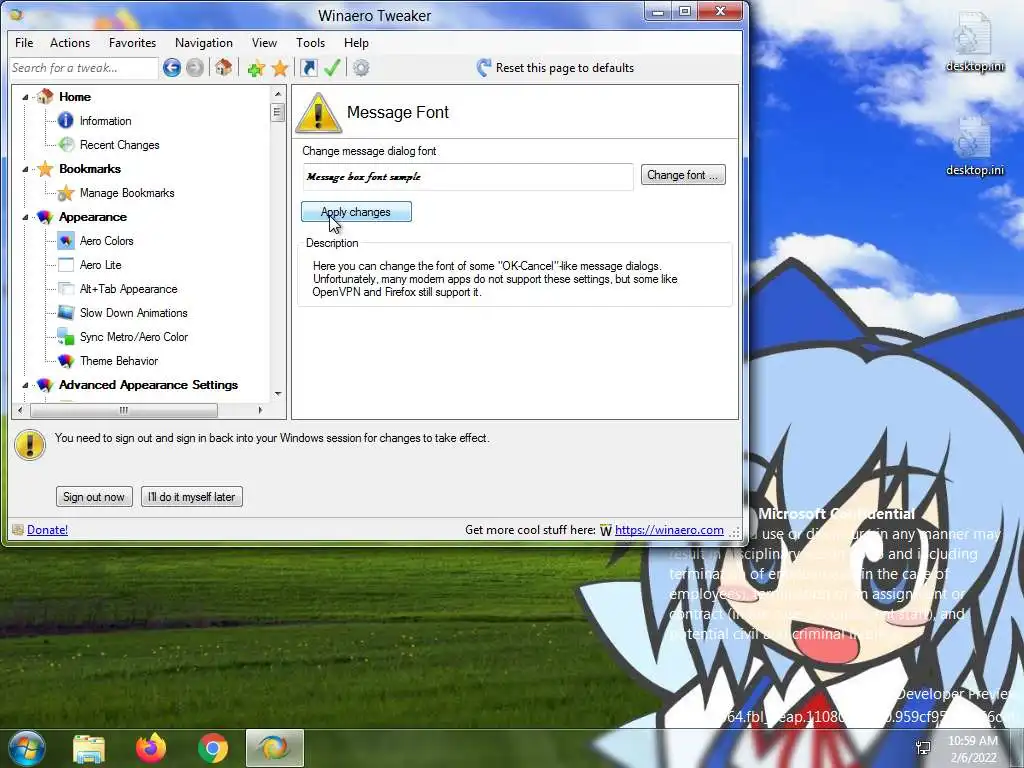Select the top desktop.ini desktop file

coord(974,42)
